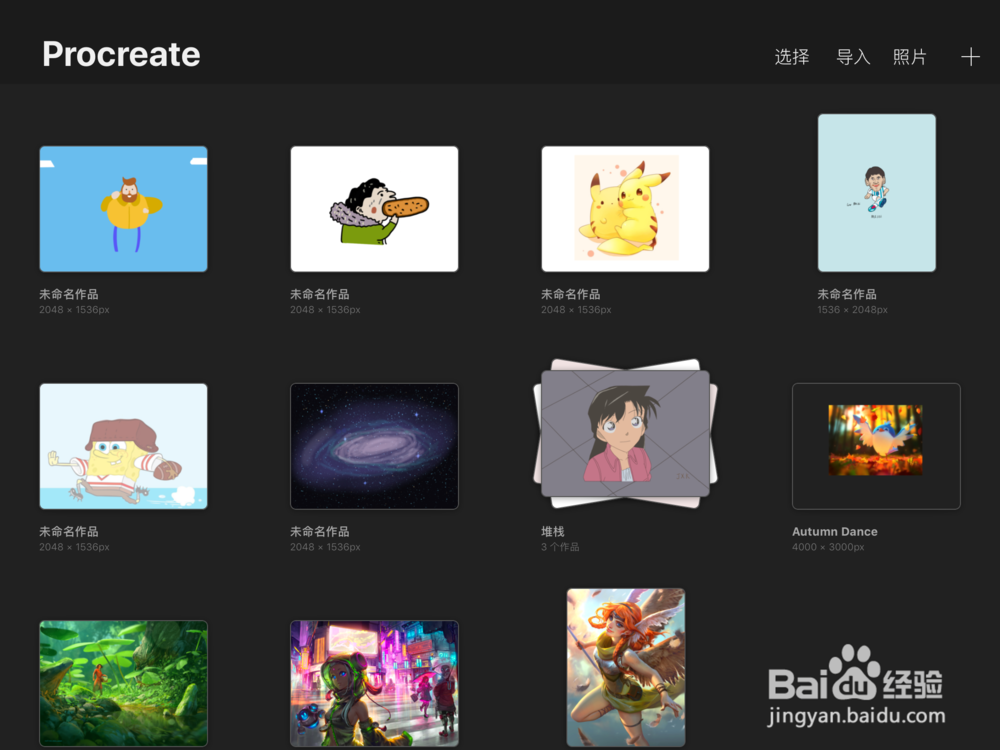Tap the plus icon to create new canvas
The height and width of the screenshot is (750, 1000).
[x=970, y=57]
